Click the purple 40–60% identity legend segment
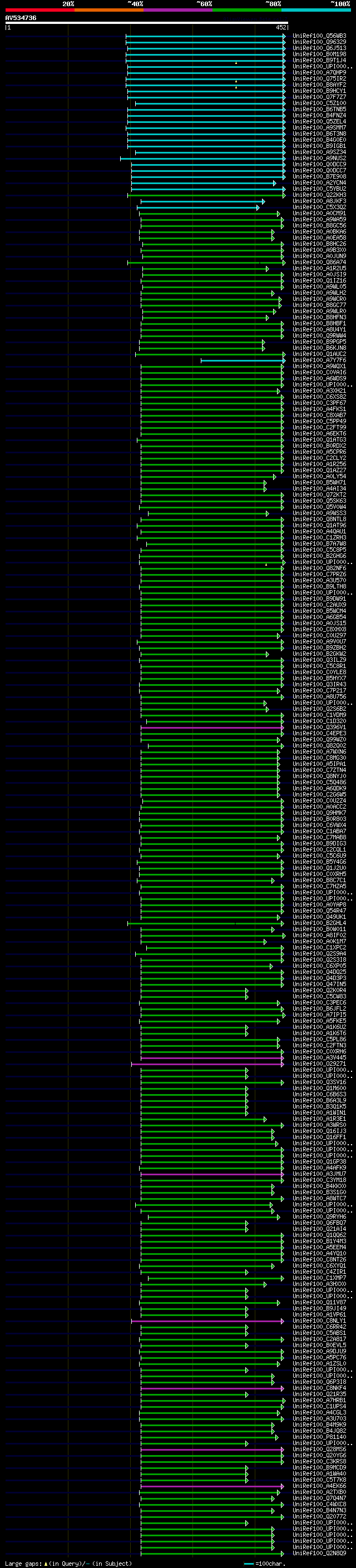This screenshot has height=1568, width=356. [x=179, y=10]
